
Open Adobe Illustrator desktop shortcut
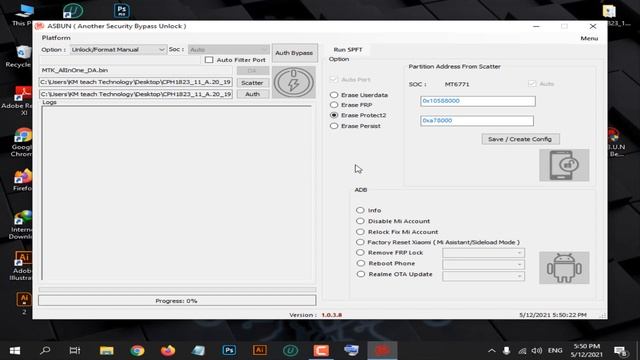(x=21, y=266)
